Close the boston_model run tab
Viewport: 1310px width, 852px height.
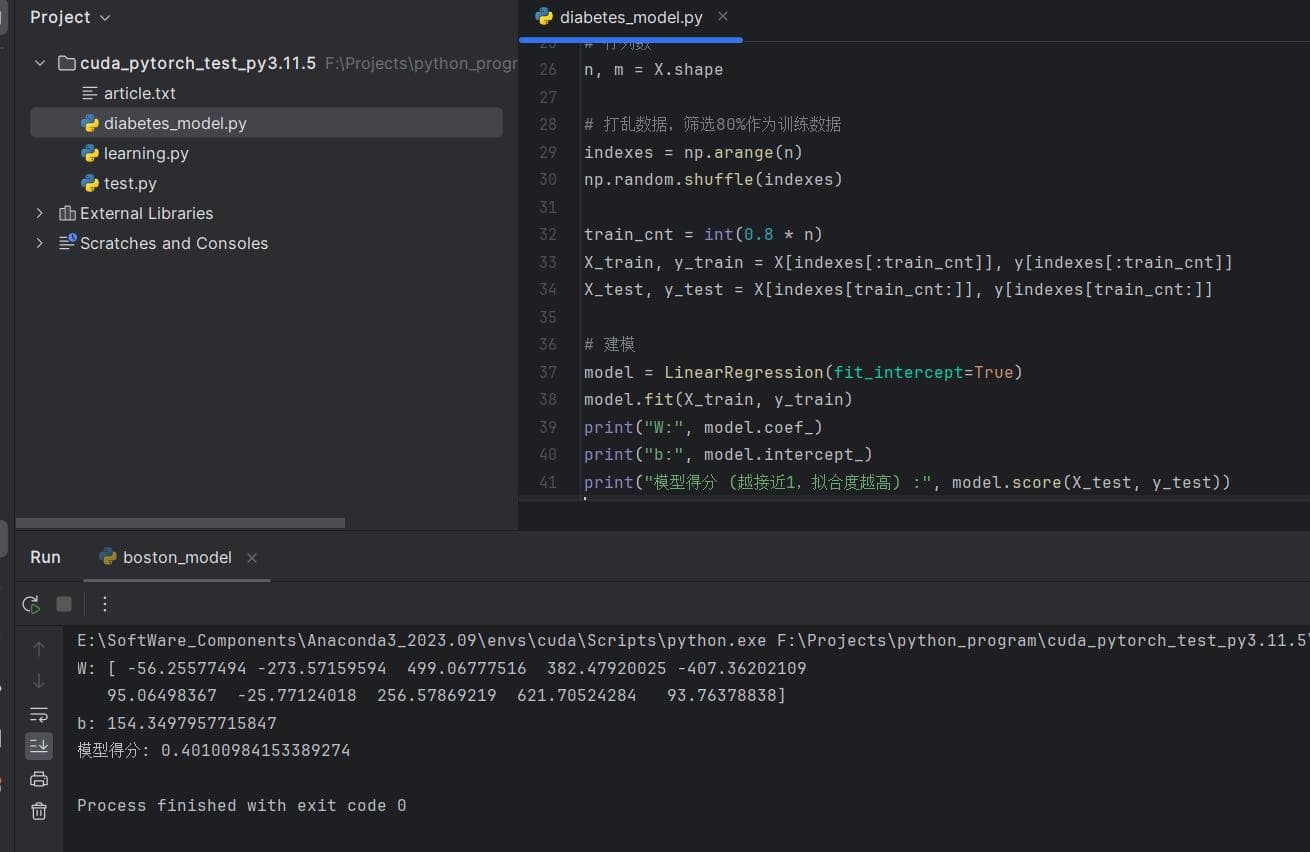(x=252, y=558)
